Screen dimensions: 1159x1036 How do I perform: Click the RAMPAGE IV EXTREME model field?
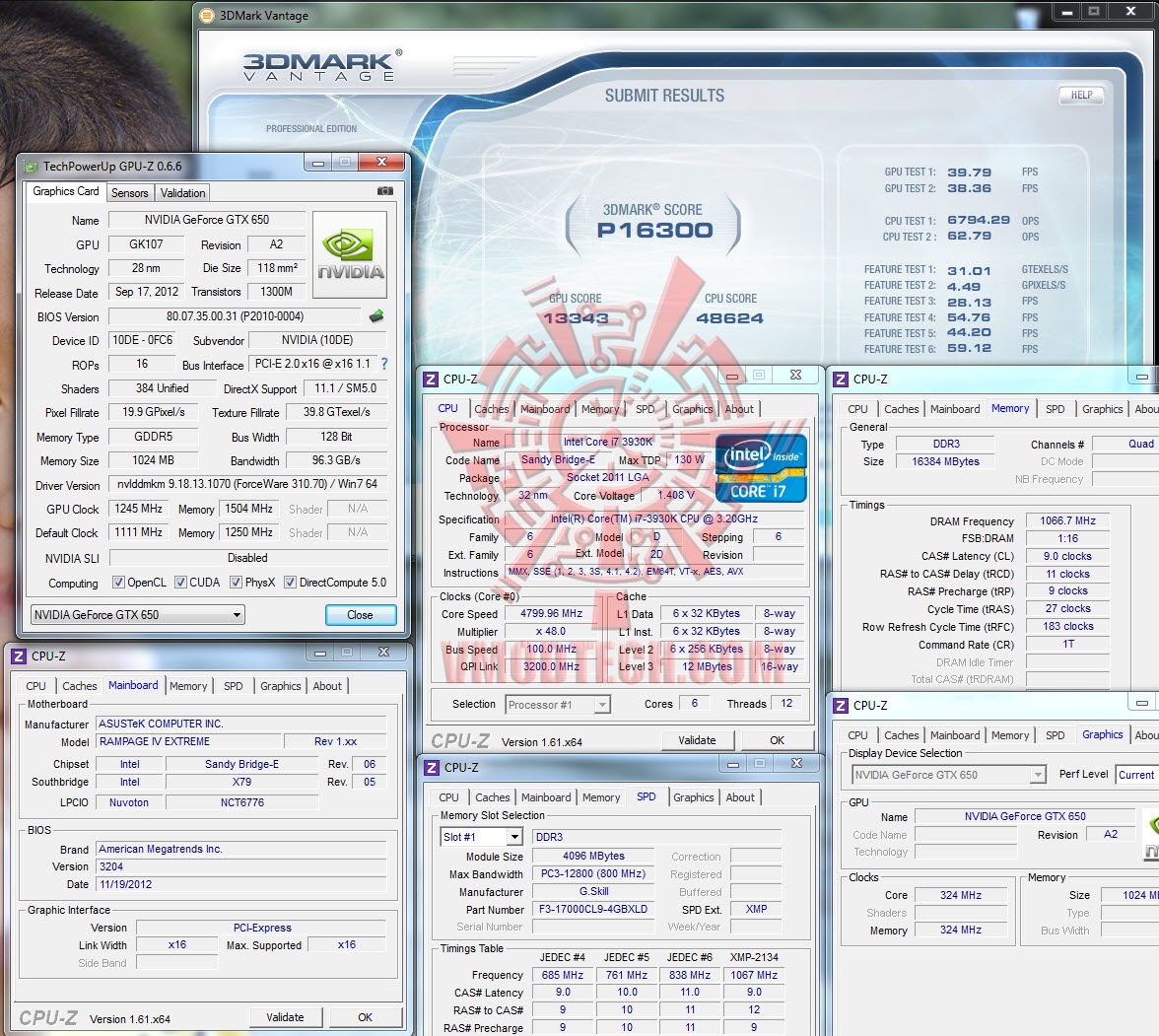(x=188, y=741)
